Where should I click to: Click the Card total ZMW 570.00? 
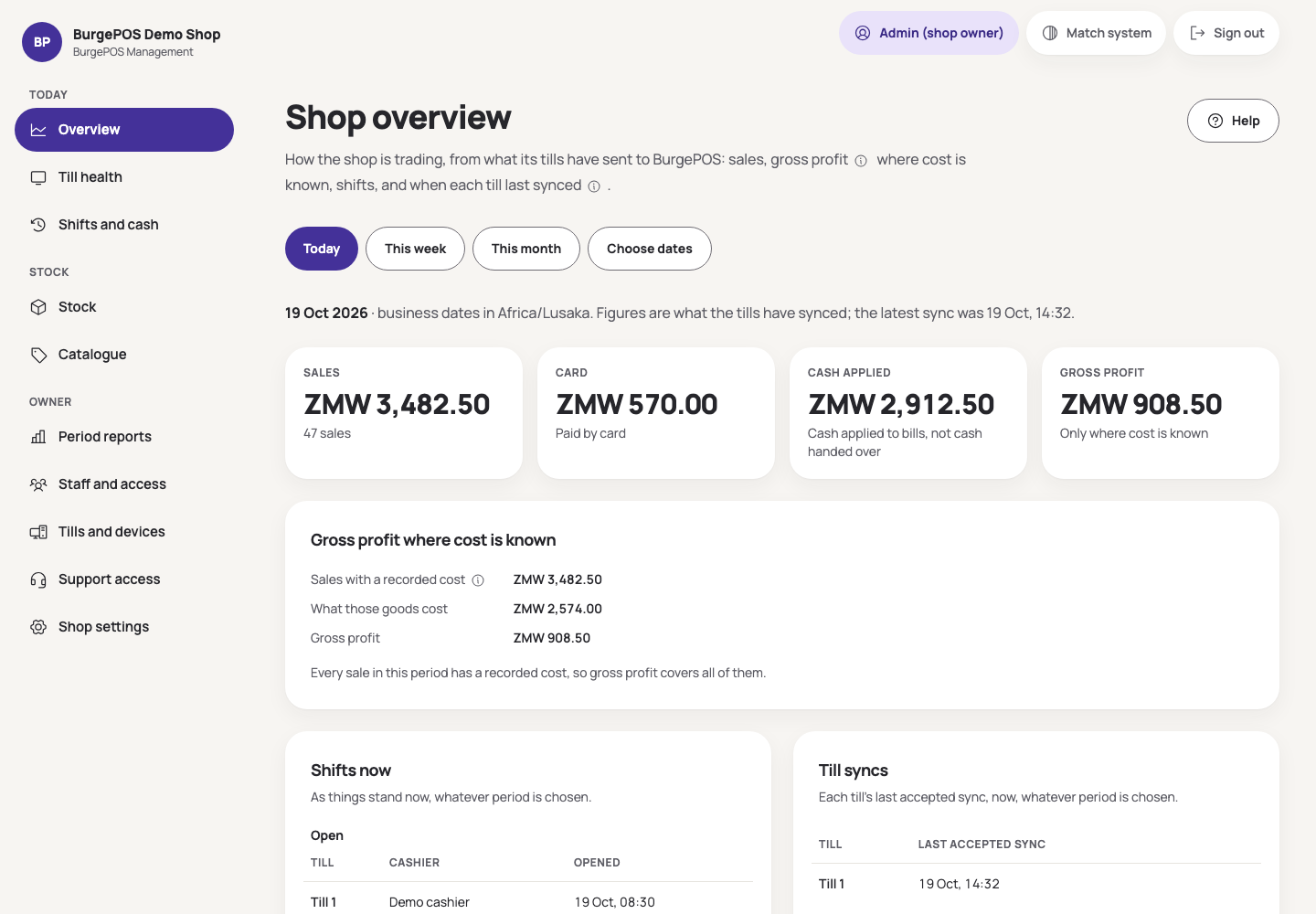point(637,404)
